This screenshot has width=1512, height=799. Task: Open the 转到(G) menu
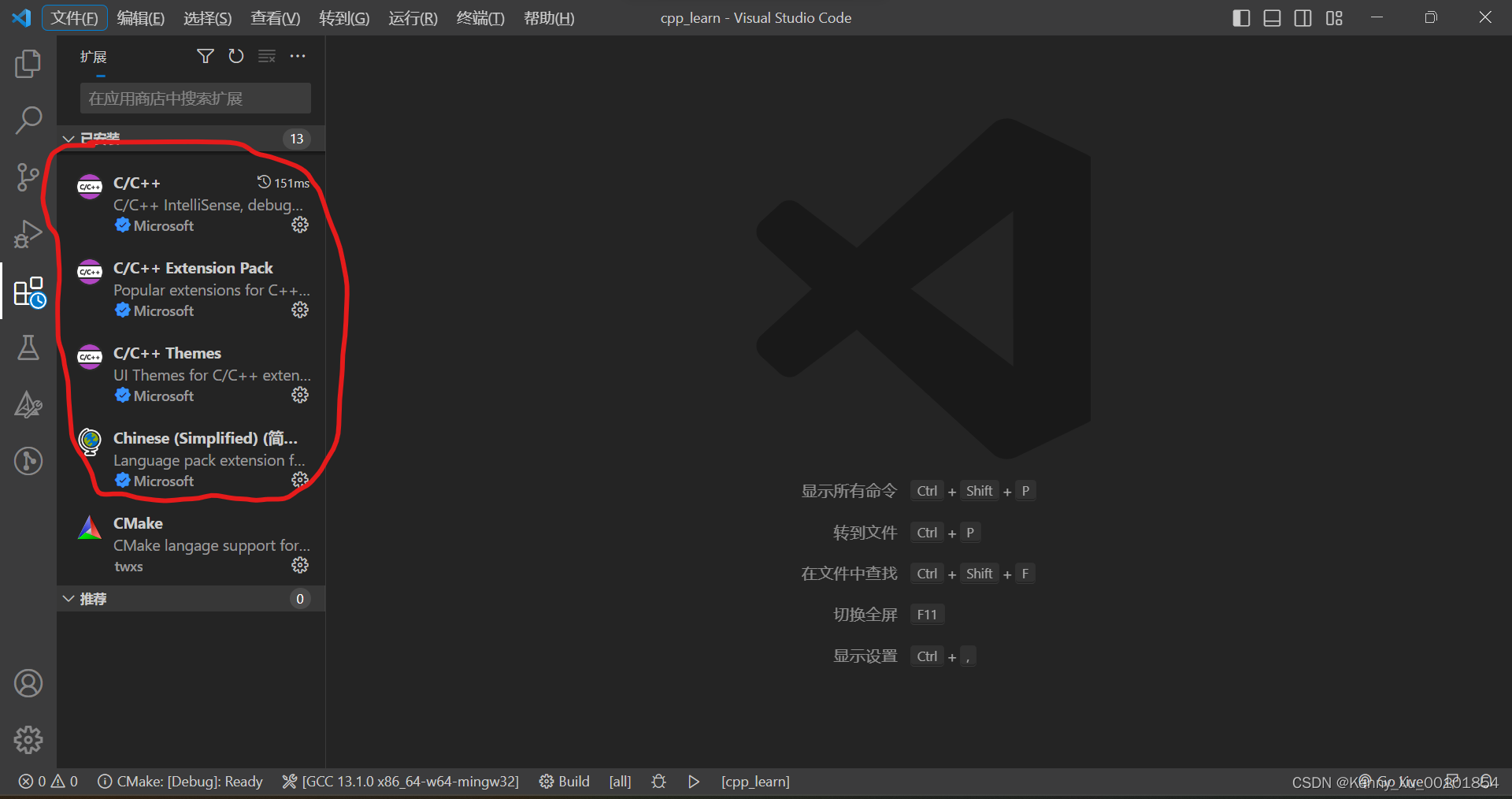point(344,18)
